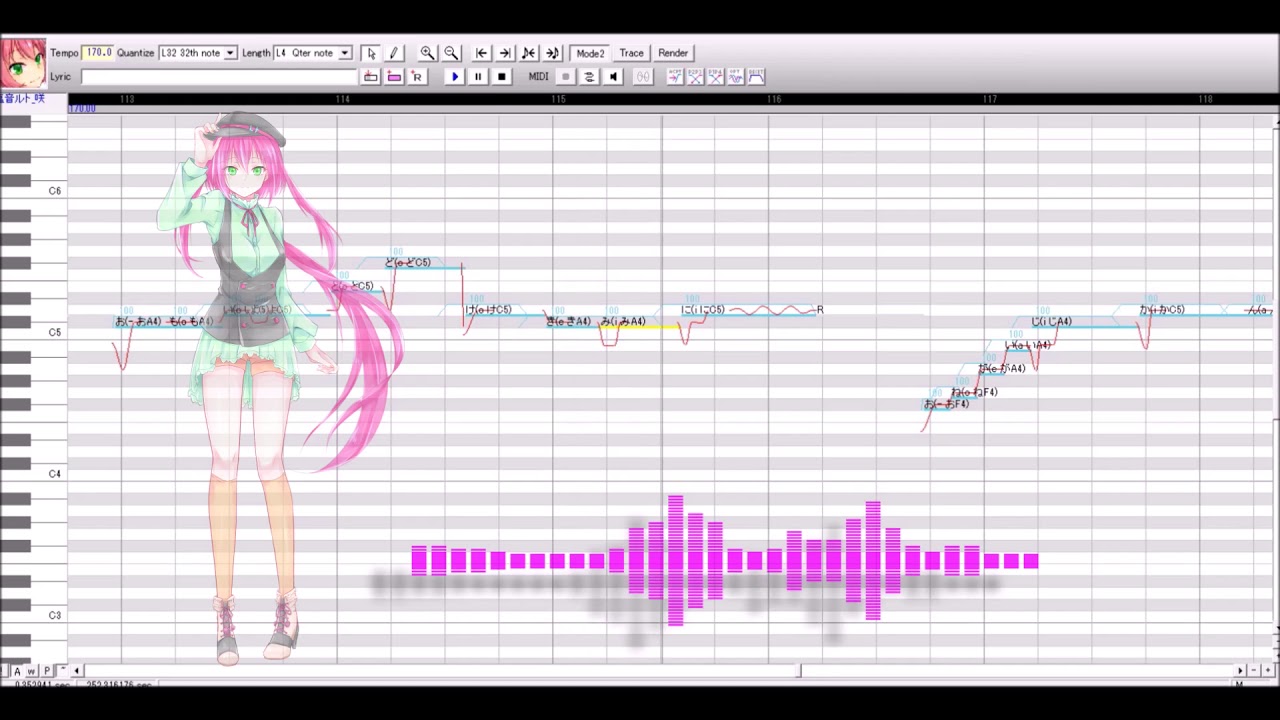
Task: Toggle the Mode2 button
Action: click(x=590, y=53)
